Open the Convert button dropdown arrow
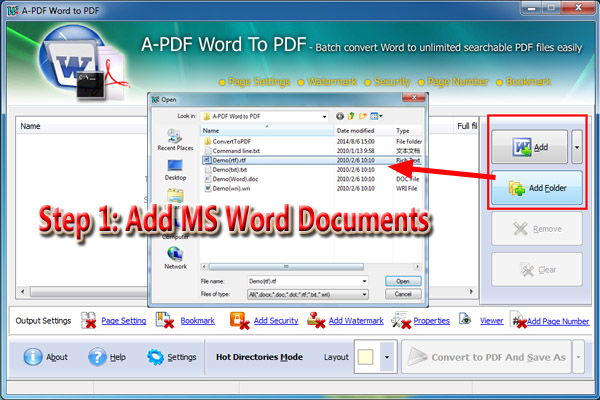This screenshot has width=600, height=400. [579, 357]
